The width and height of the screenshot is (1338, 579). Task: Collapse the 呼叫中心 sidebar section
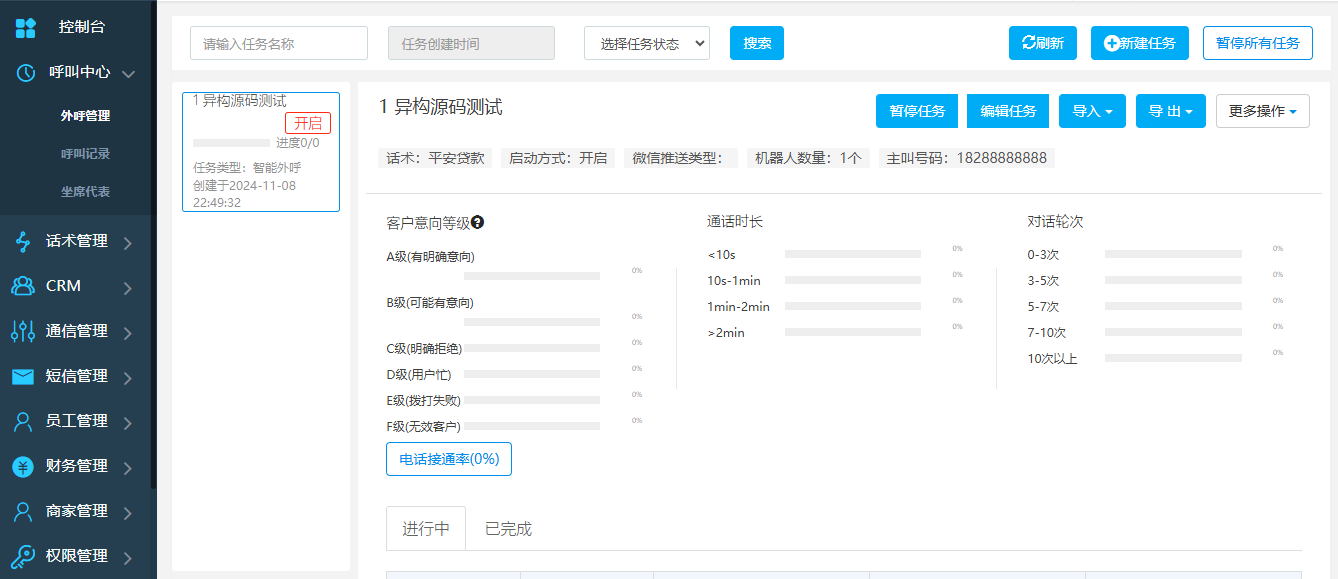click(128, 72)
